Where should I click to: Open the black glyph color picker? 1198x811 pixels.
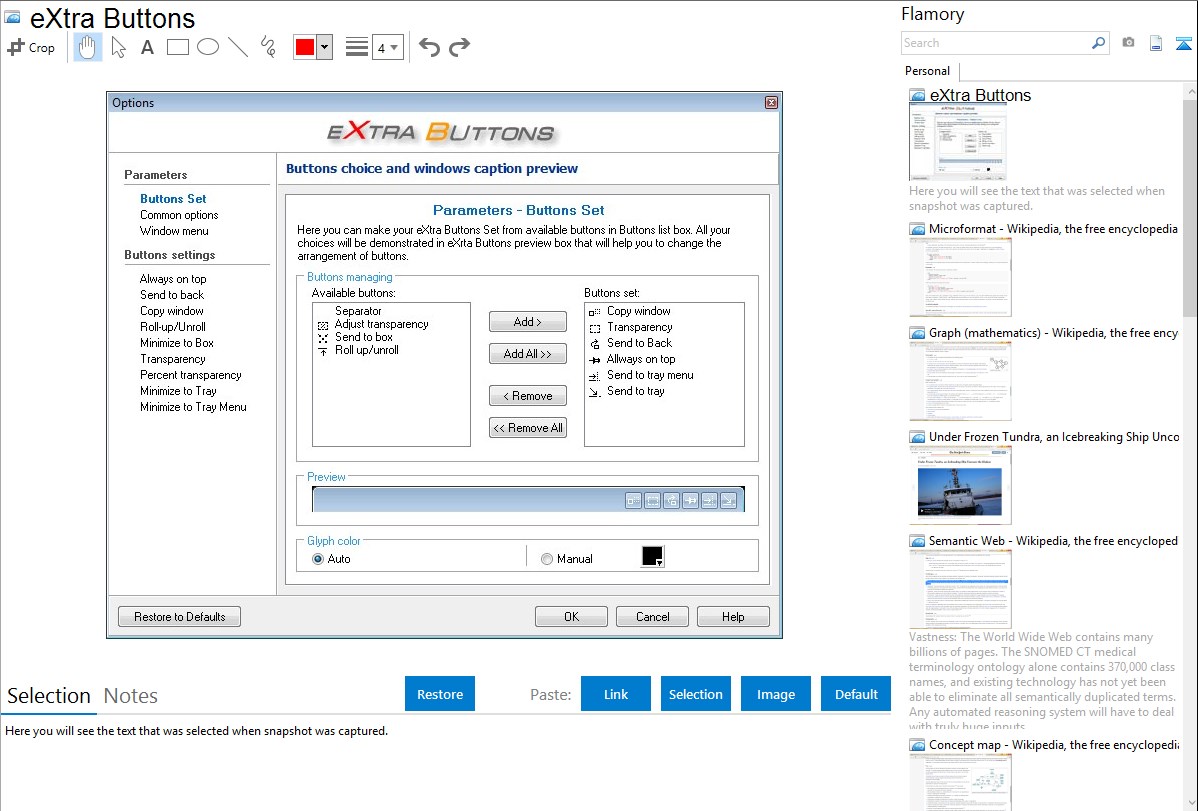coord(652,556)
